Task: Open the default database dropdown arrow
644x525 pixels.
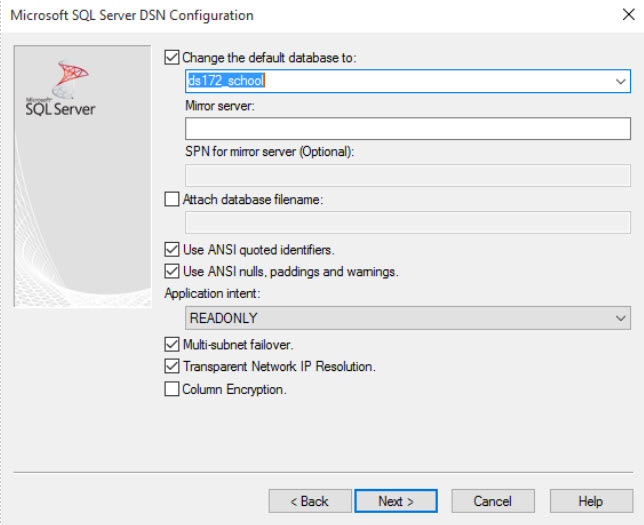Action: (x=620, y=81)
